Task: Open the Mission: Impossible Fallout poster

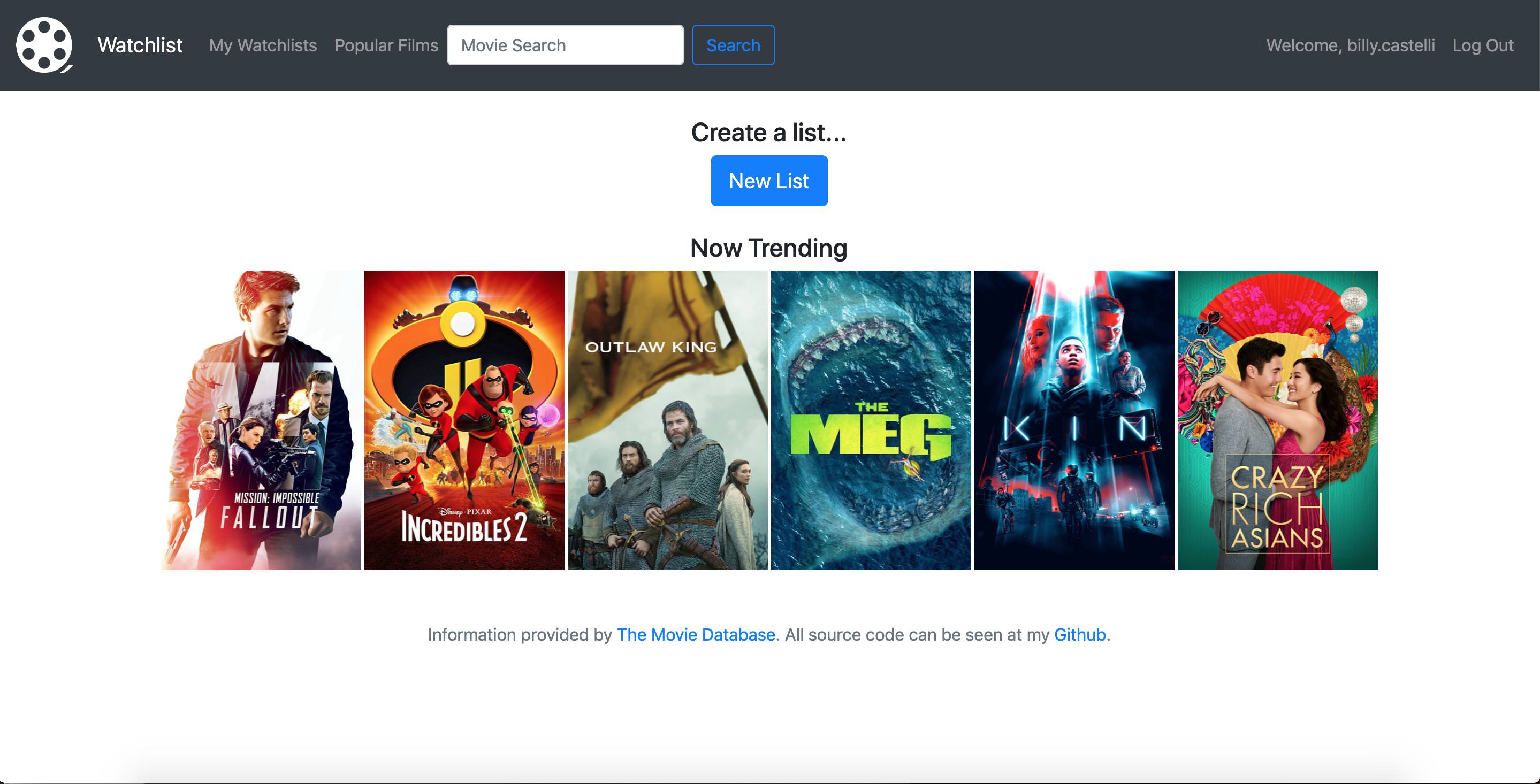Action: tap(261, 419)
